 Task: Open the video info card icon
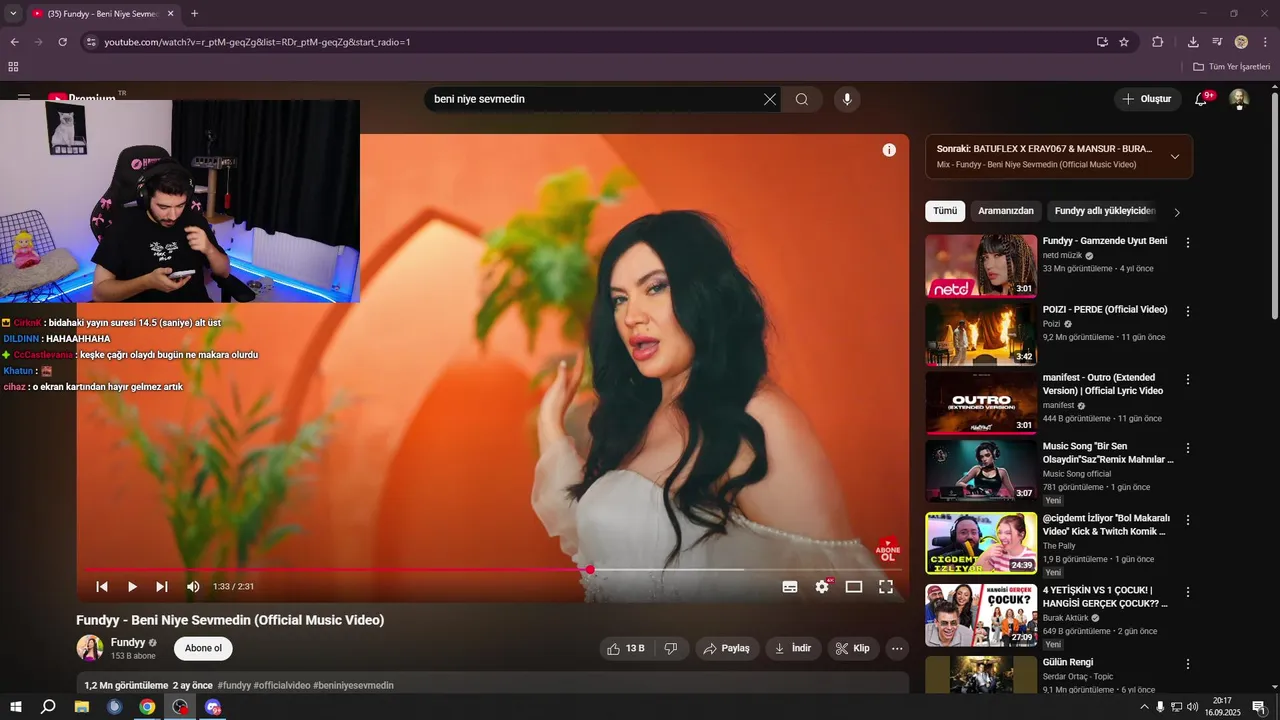click(x=889, y=150)
